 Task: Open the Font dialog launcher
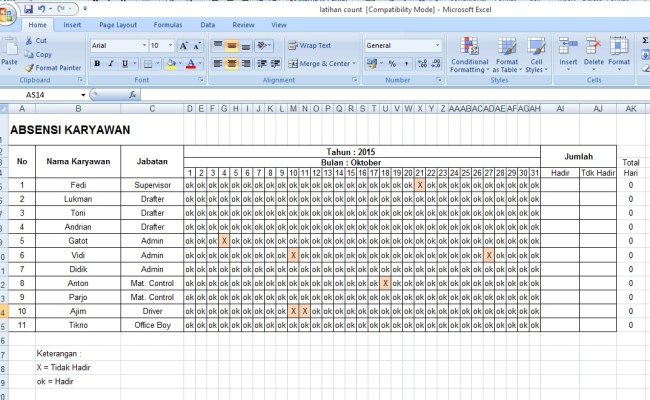[x=201, y=80]
